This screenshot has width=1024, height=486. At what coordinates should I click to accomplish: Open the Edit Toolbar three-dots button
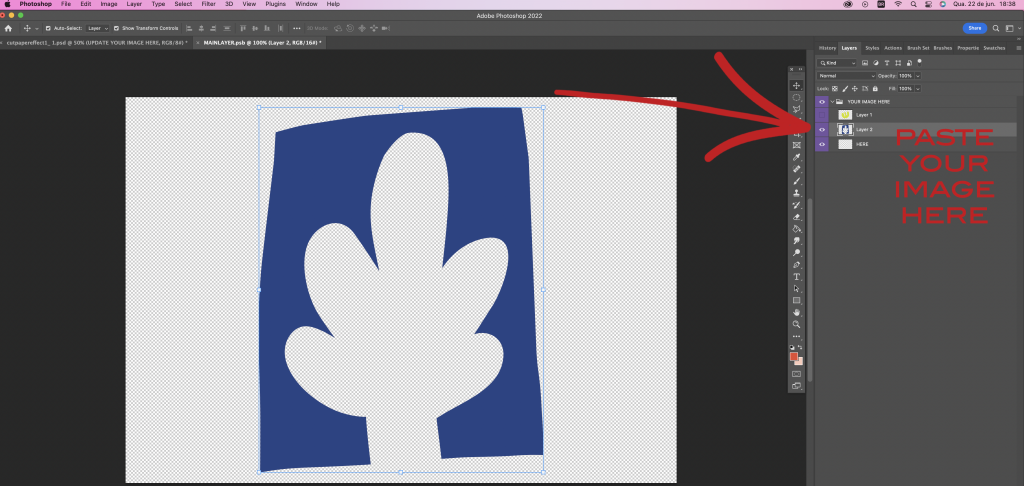[796, 336]
